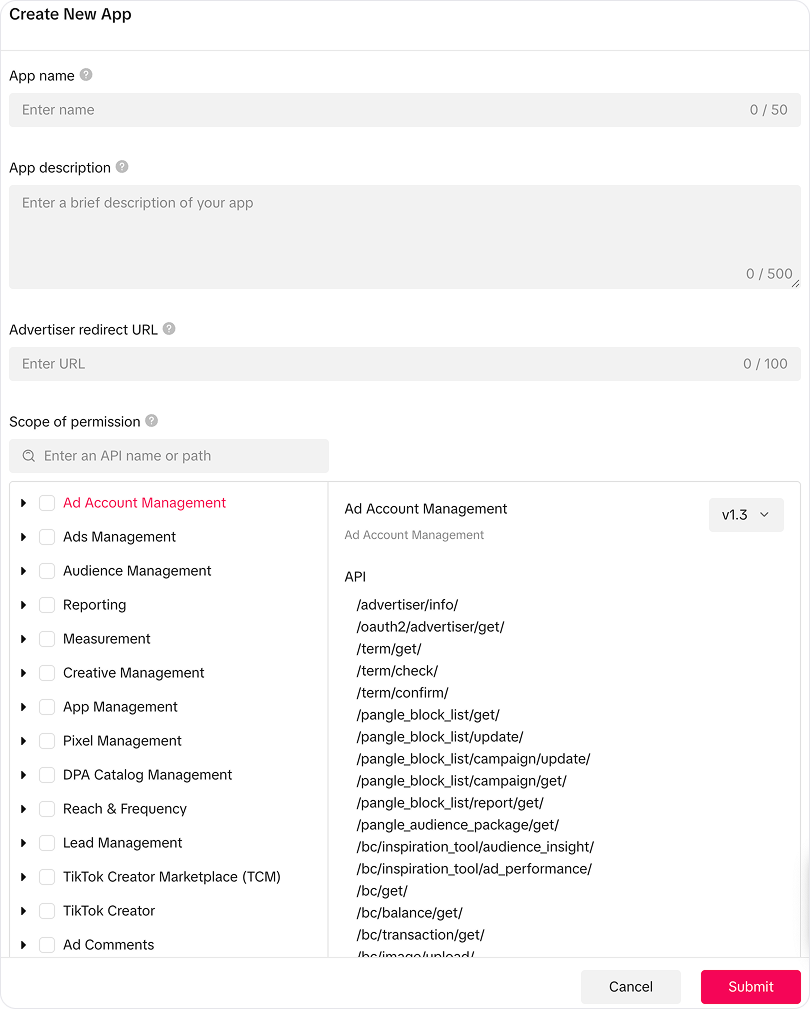Image resolution: width=810 pixels, height=1009 pixels.
Task: Enable the Reporting permission checkbox
Action: coord(47,605)
